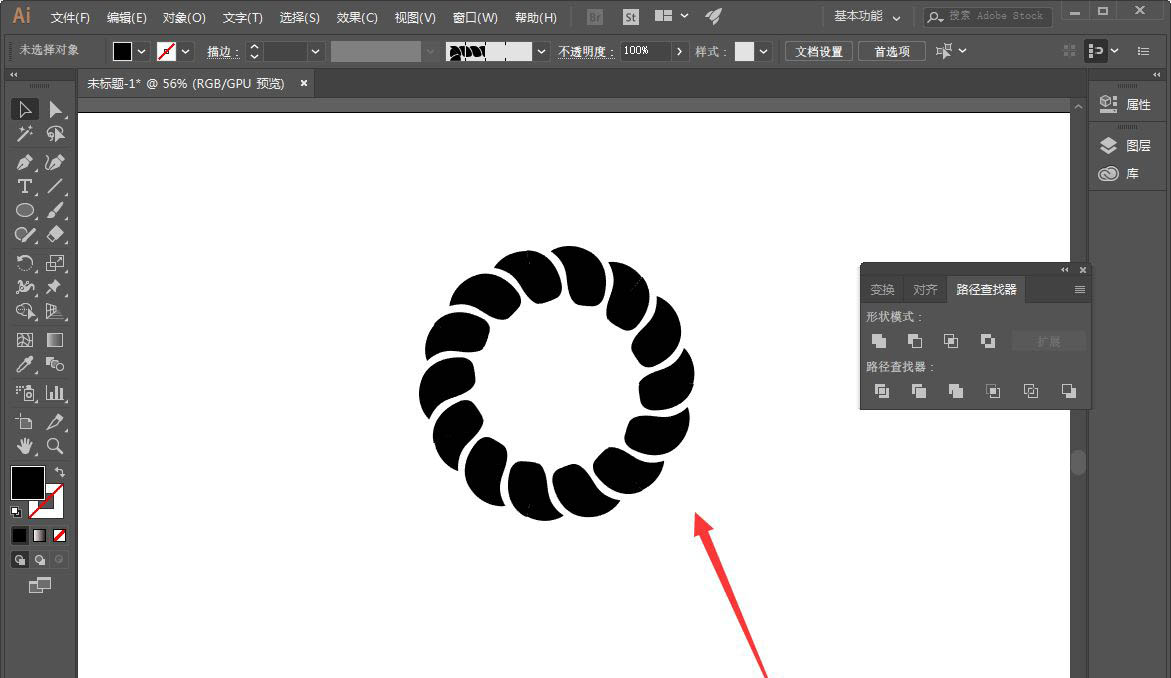Image resolution: width=1171 pixels, height=678 pixels.
Task: Set the paint mode to None
Action: point(59,535)
